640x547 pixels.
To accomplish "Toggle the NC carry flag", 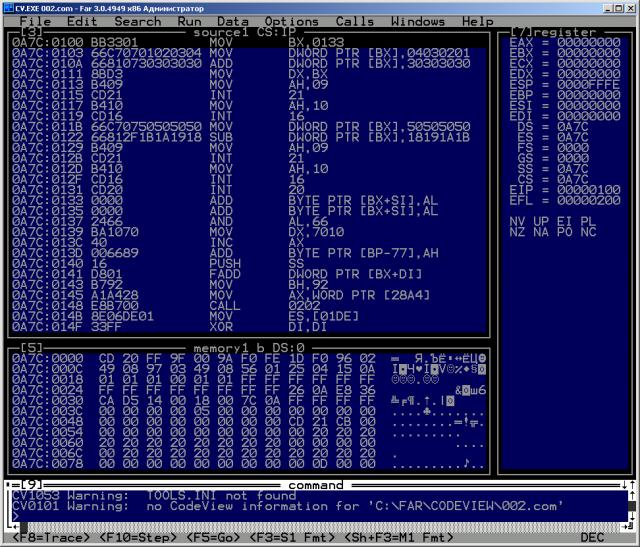I will point(589,231).
